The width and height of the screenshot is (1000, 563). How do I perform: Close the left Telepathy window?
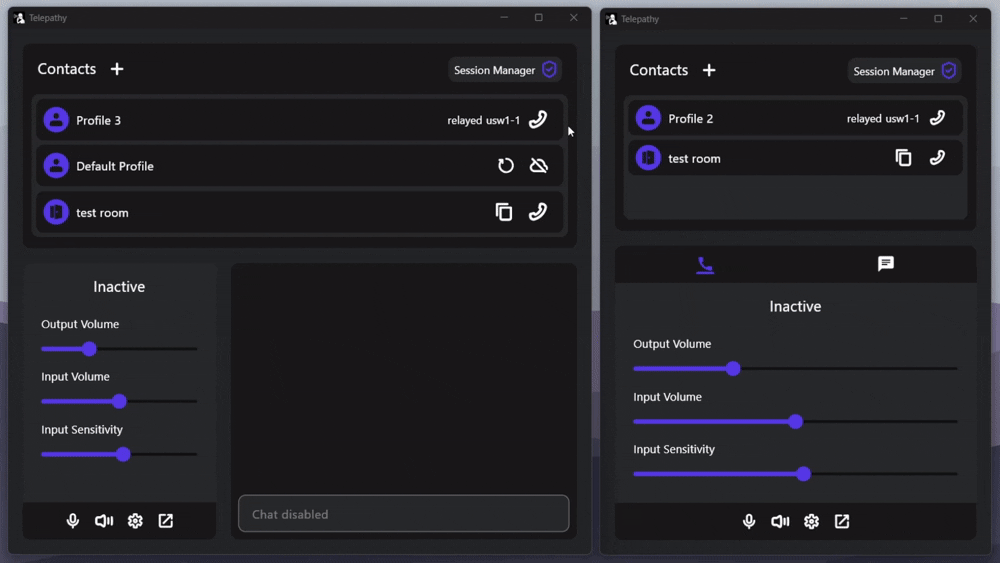pyautogui.click(x=573, y=17)
